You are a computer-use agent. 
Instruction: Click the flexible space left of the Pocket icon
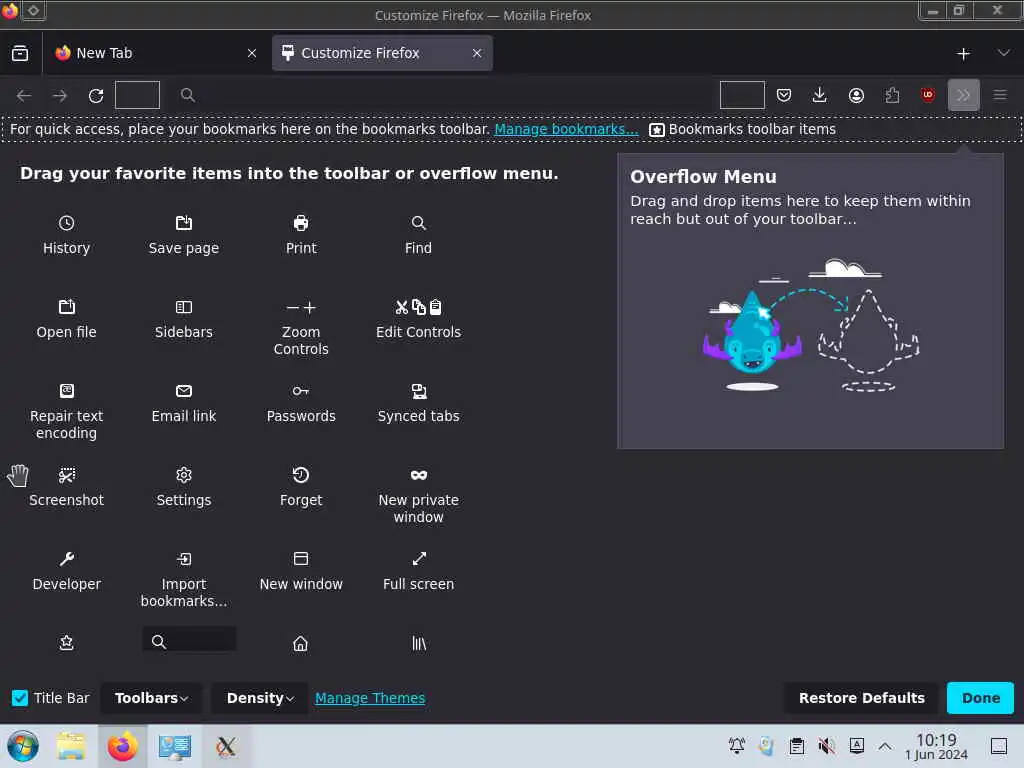coord(742,95)
